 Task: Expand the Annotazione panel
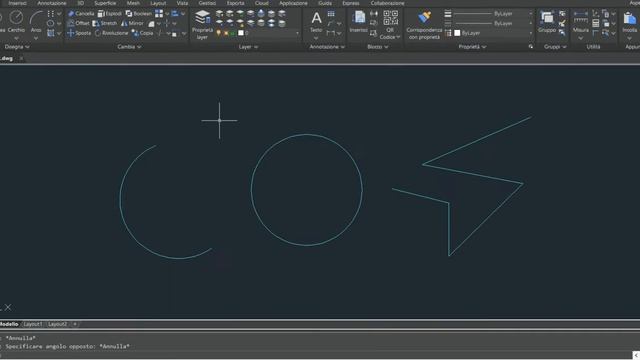(x=327, y=47)
